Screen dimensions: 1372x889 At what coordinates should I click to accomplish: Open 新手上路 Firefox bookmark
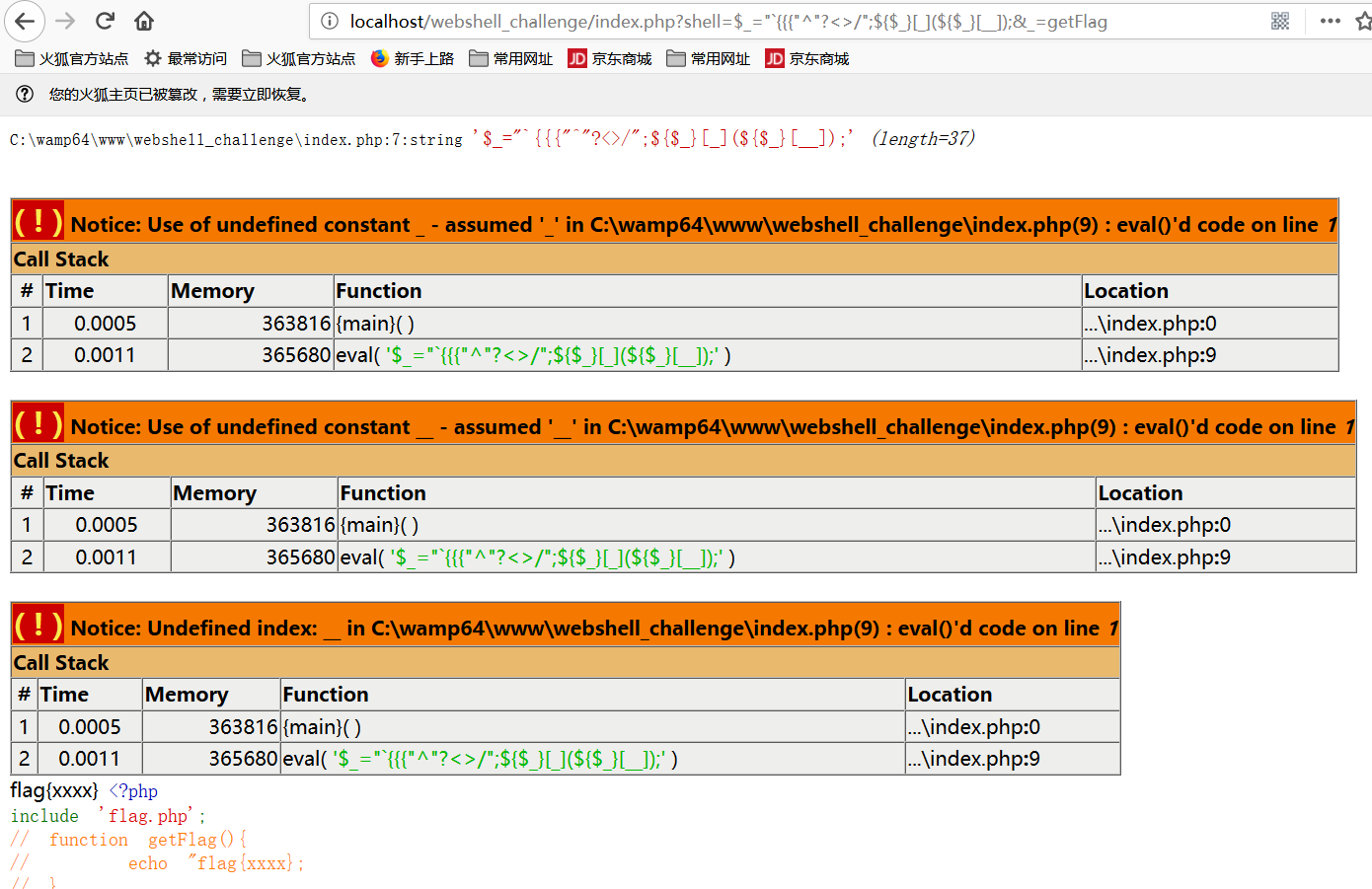pos(413,59)
